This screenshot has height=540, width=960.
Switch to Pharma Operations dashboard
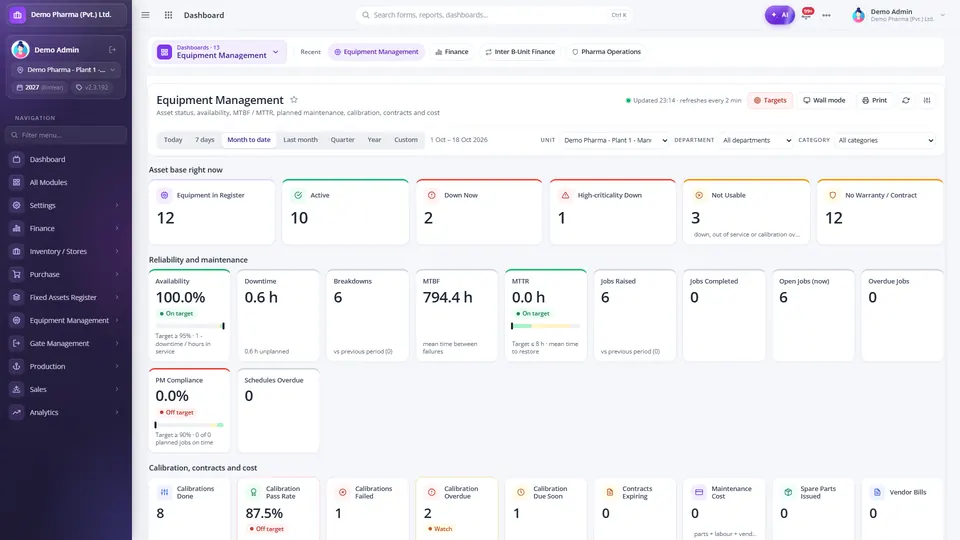coord(606,52)
